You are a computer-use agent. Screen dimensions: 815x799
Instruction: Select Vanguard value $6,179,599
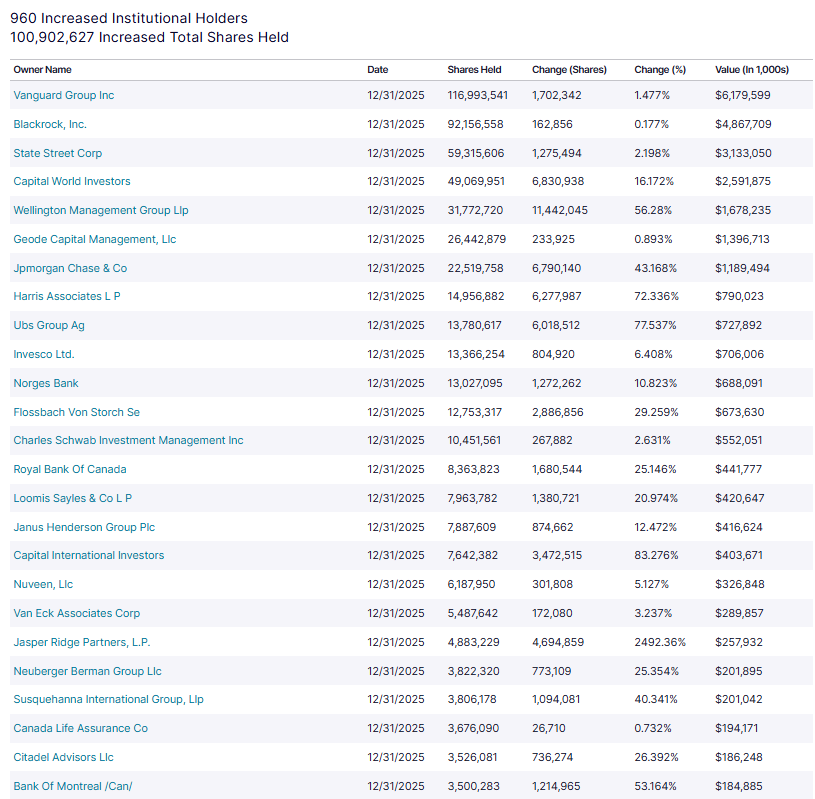[x=742, y=95]
